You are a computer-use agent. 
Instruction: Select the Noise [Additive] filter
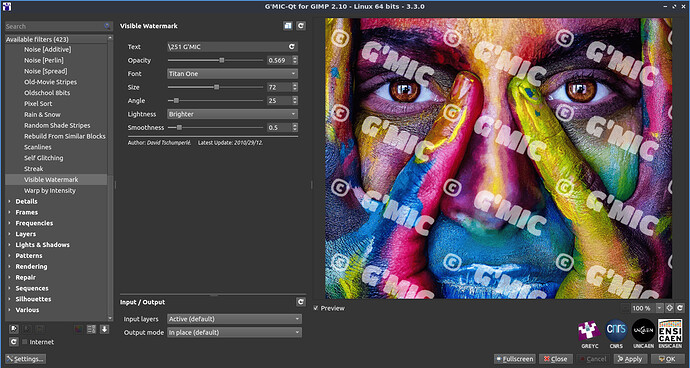tap(47, 49)
